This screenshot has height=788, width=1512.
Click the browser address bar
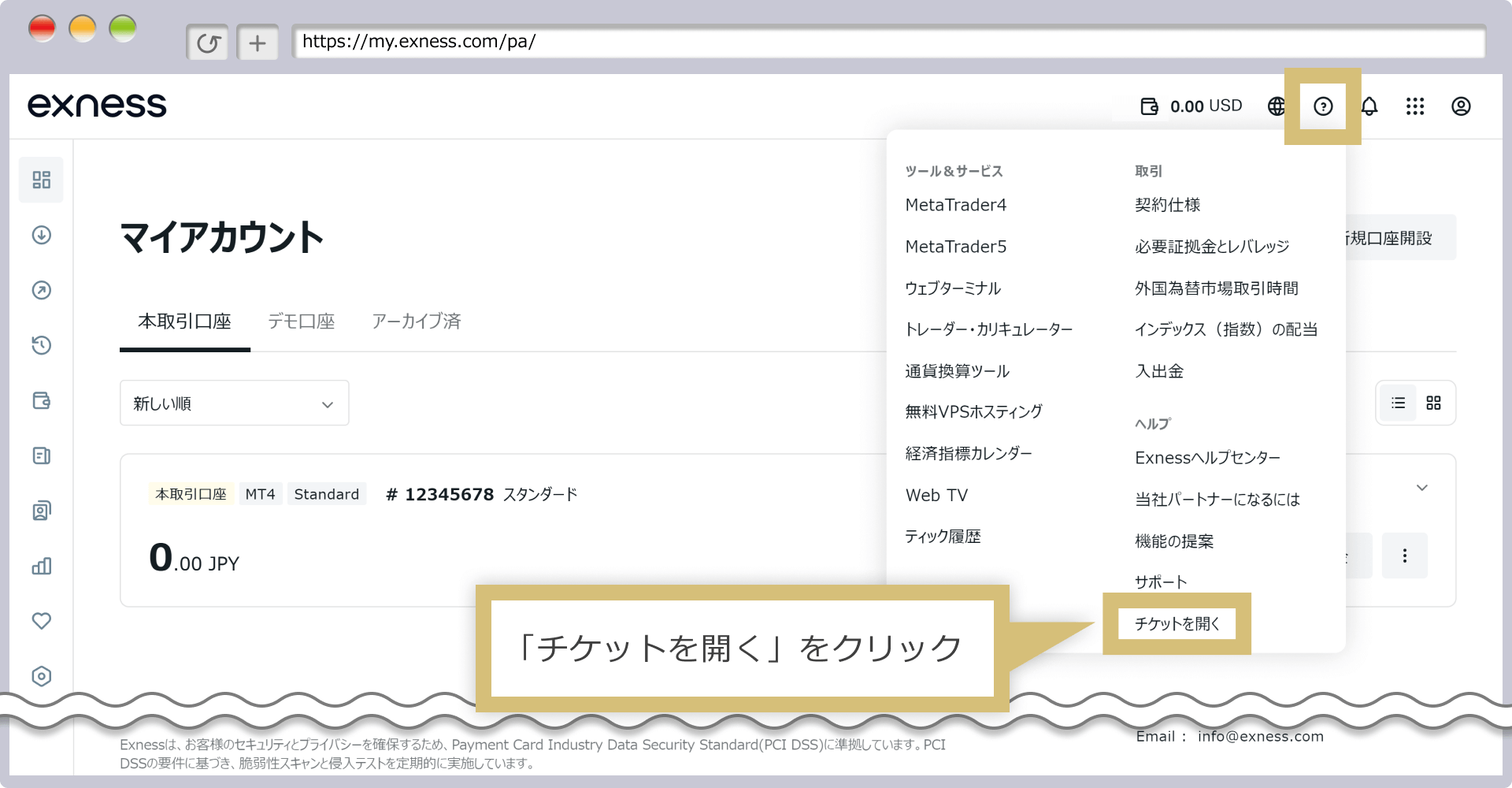pyautogui.click(x=888, y=42)
